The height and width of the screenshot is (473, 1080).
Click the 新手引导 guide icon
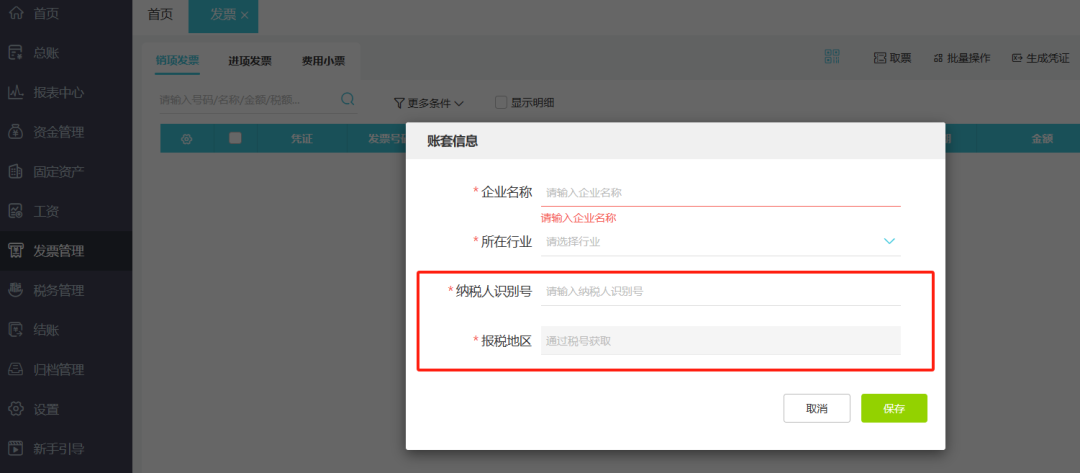(x=16, y=449)
